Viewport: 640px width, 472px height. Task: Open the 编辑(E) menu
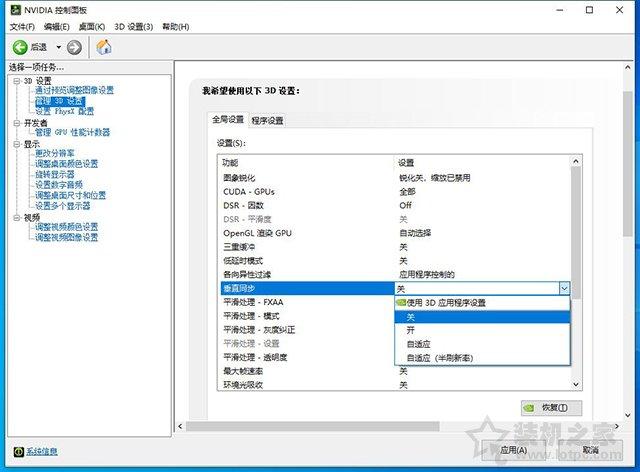[57, 27]
